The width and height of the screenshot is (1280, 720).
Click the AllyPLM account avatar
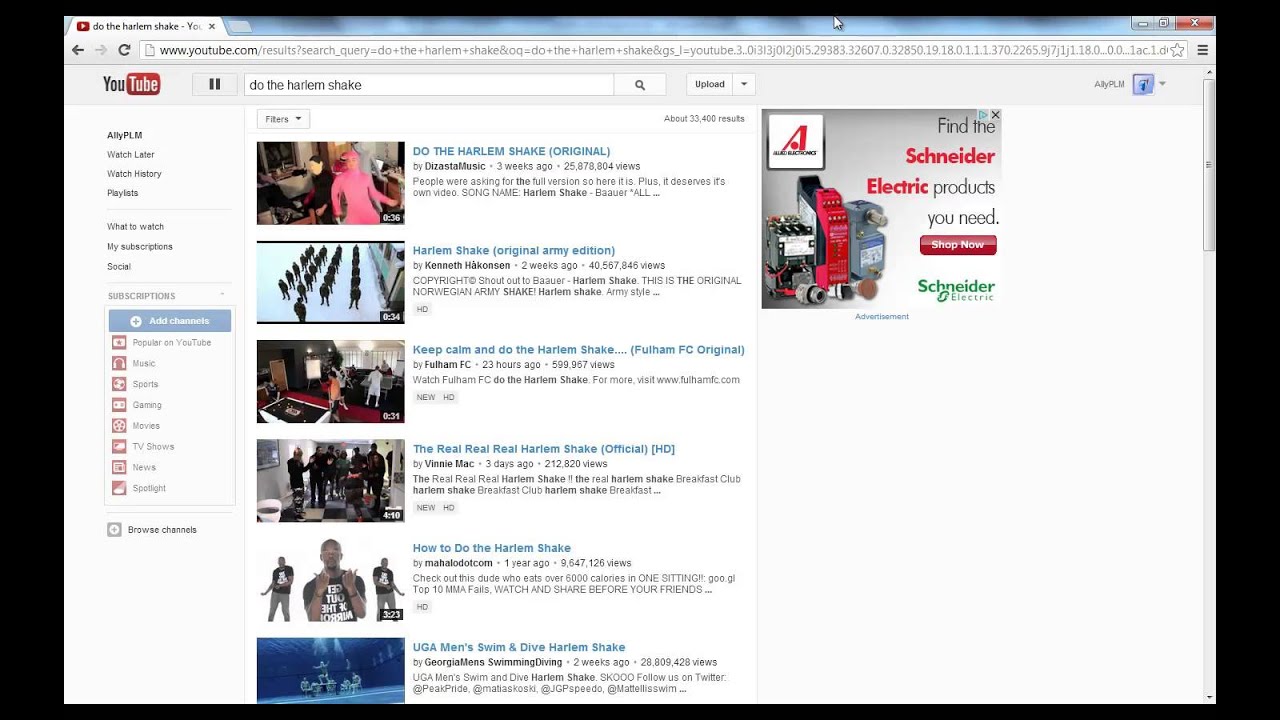[1143, 85]
